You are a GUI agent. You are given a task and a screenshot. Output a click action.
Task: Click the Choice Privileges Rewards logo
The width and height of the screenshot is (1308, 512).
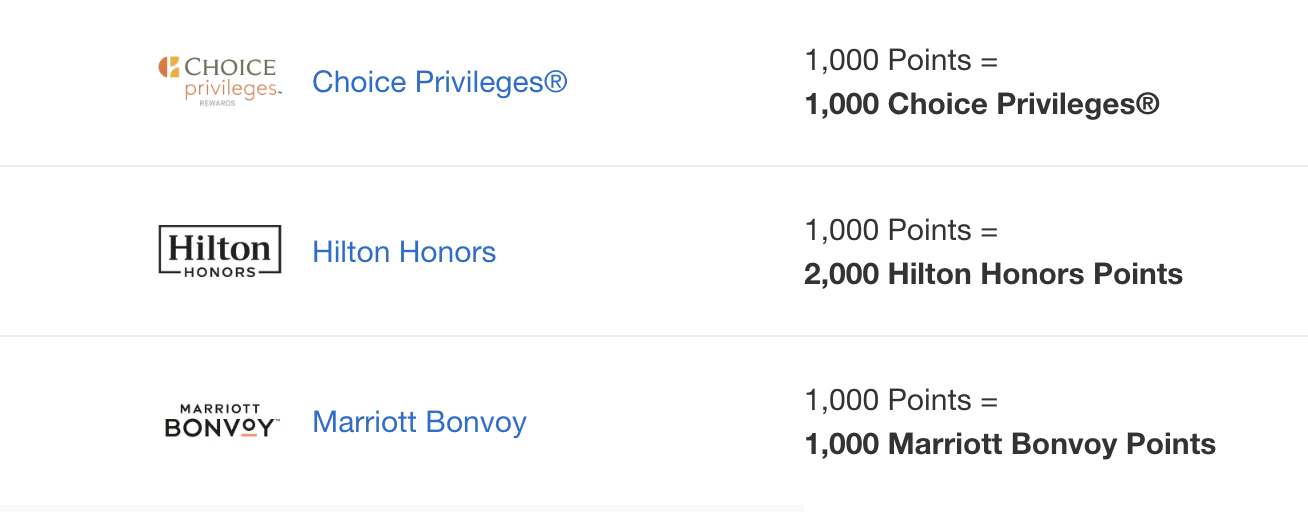[220, 81]
